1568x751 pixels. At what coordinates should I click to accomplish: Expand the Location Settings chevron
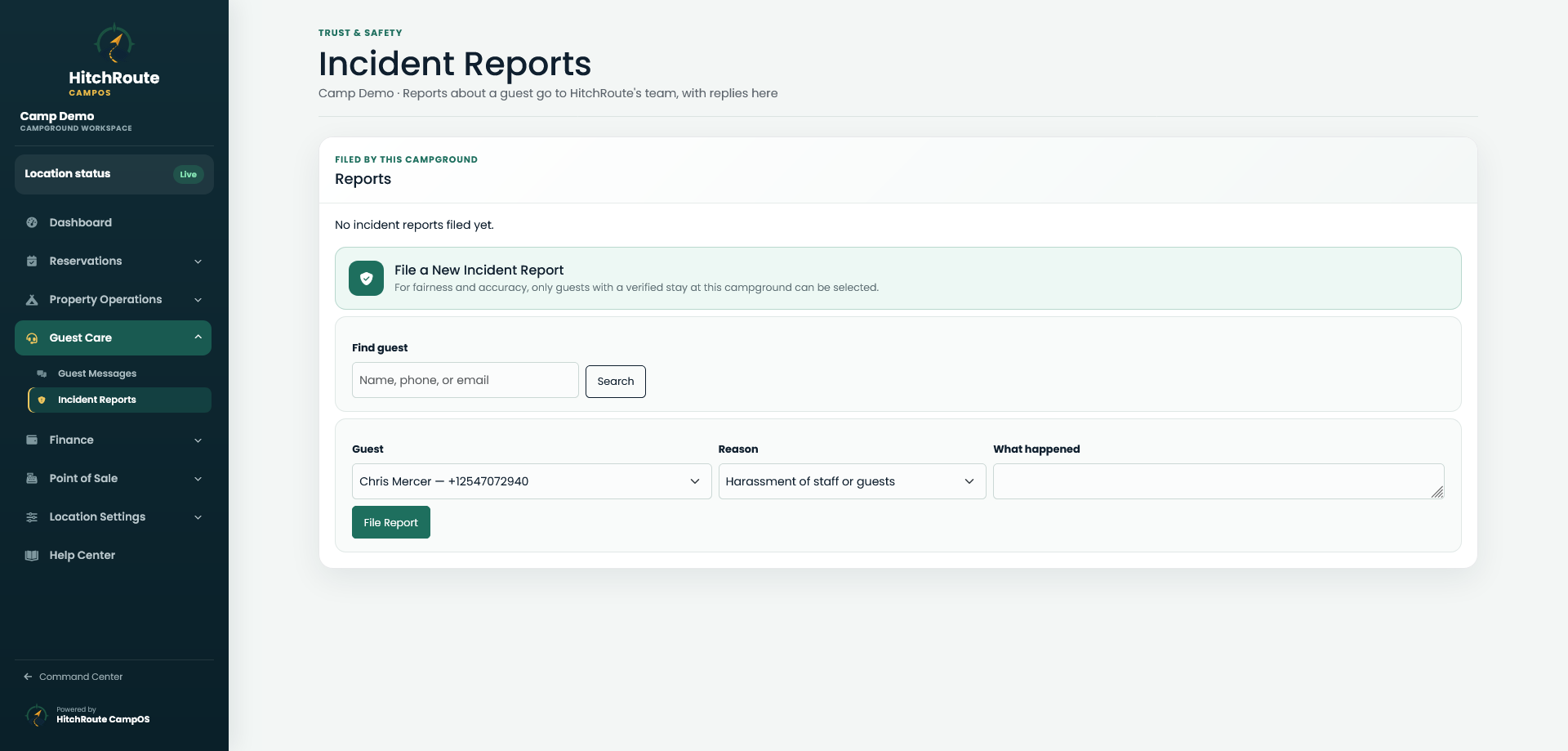click(198, 517)
